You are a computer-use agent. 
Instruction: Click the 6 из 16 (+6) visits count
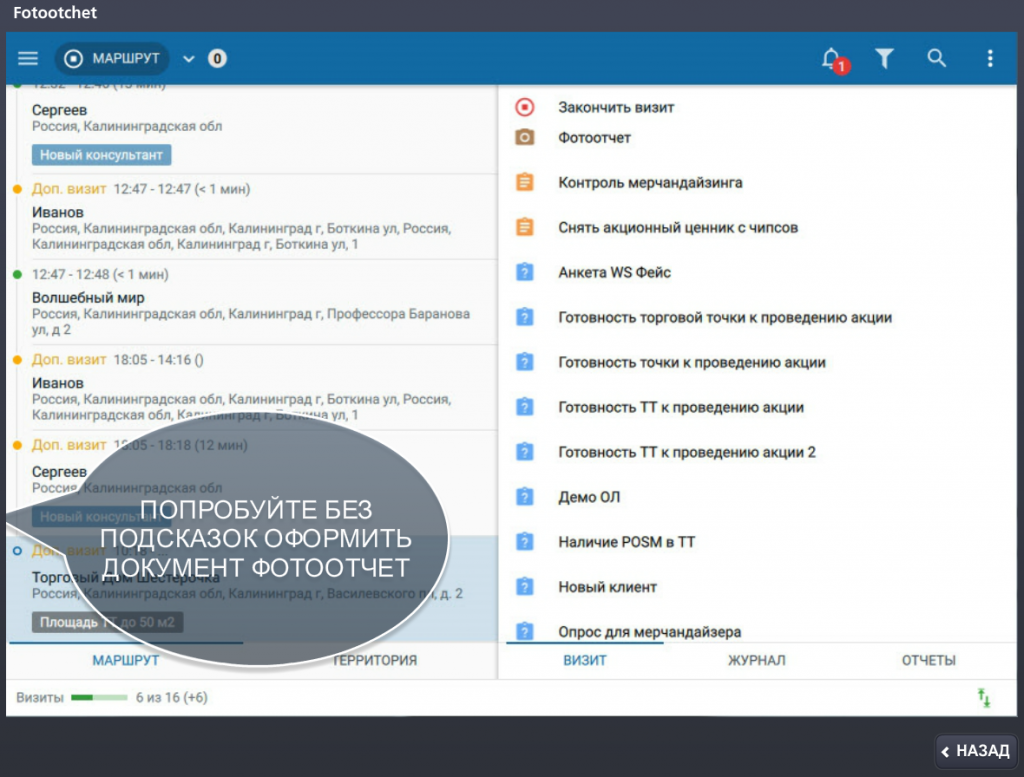click(172, 698)
